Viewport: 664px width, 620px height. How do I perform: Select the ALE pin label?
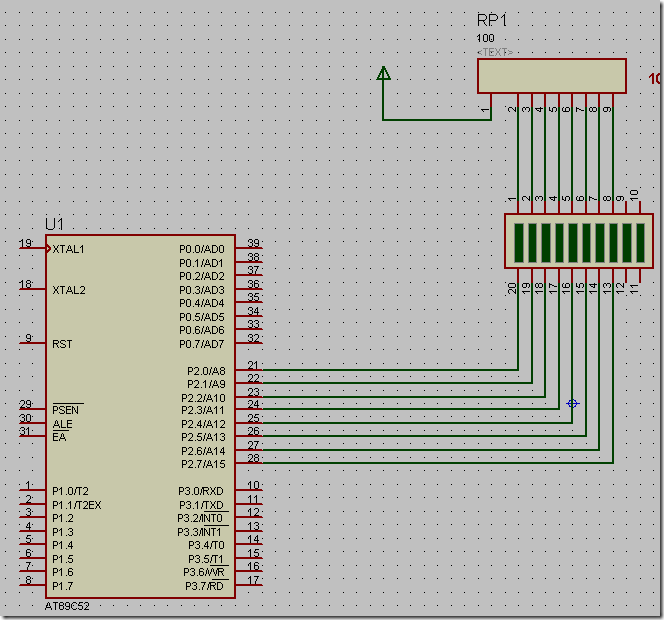point(62,424)
